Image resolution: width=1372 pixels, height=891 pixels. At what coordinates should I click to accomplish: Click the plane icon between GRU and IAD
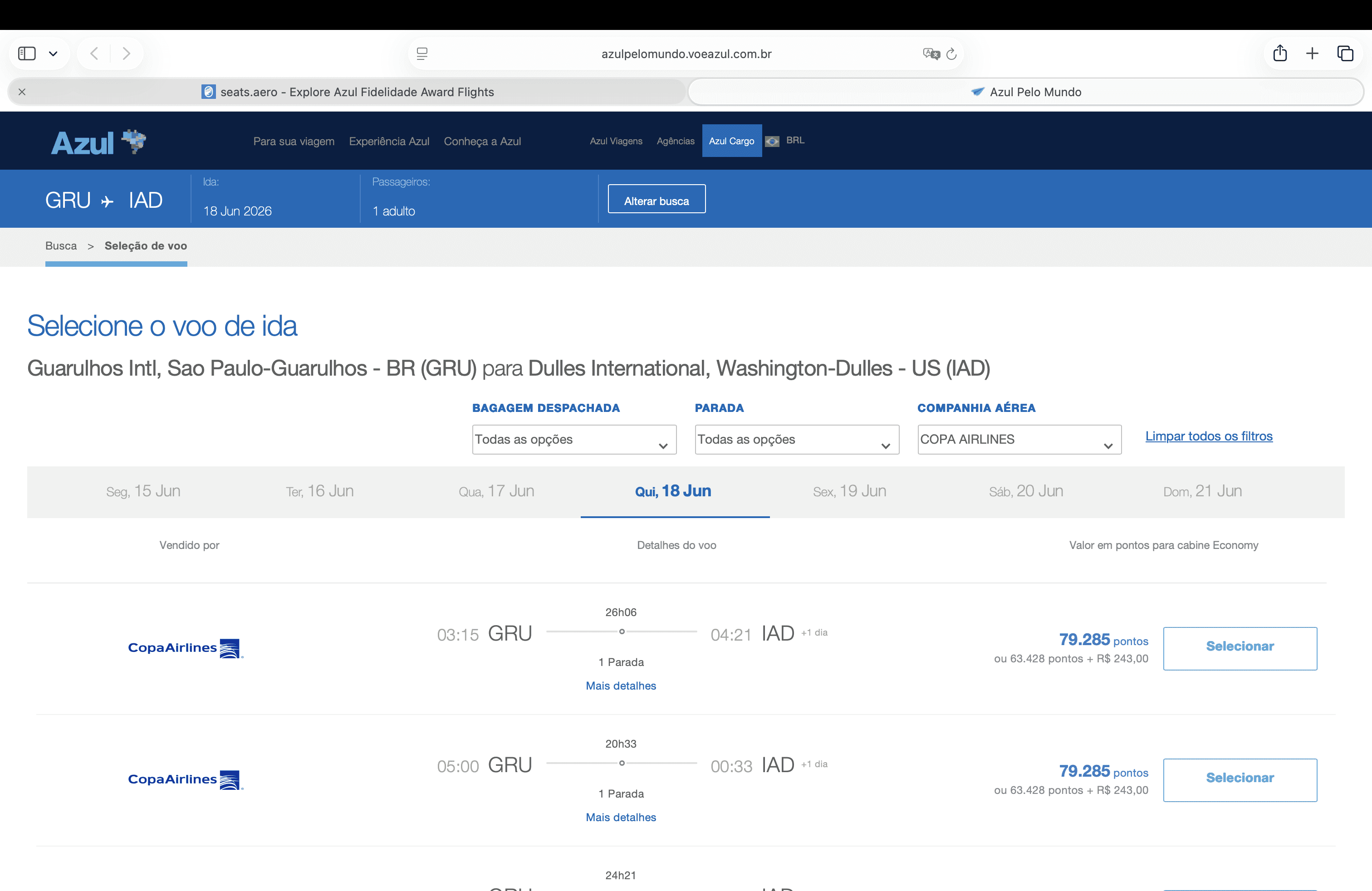tap(107, 201)
